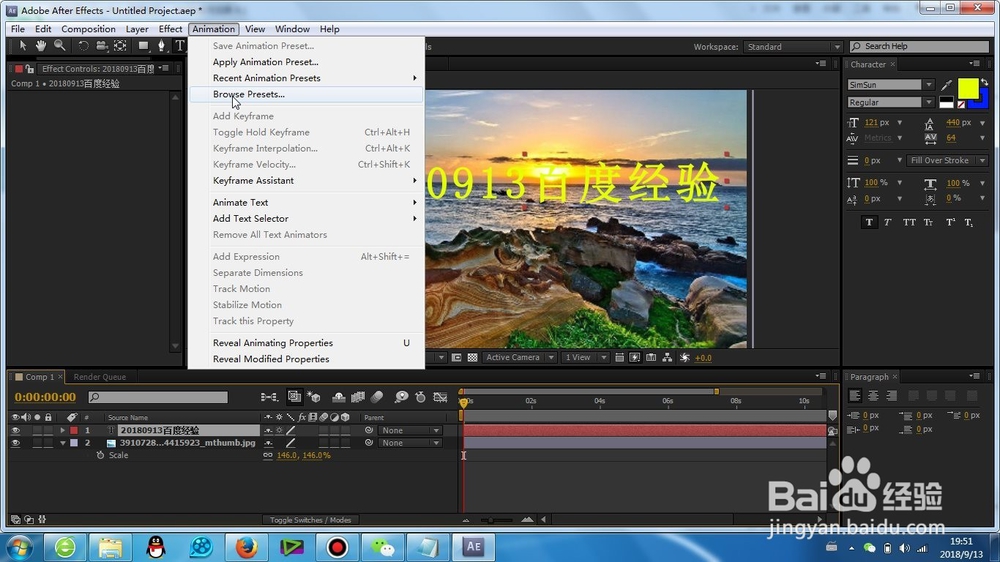The height and width of the screenshot is (562, 1000).
Task: Click the Character panel tab
Action: tap(867, 64)
